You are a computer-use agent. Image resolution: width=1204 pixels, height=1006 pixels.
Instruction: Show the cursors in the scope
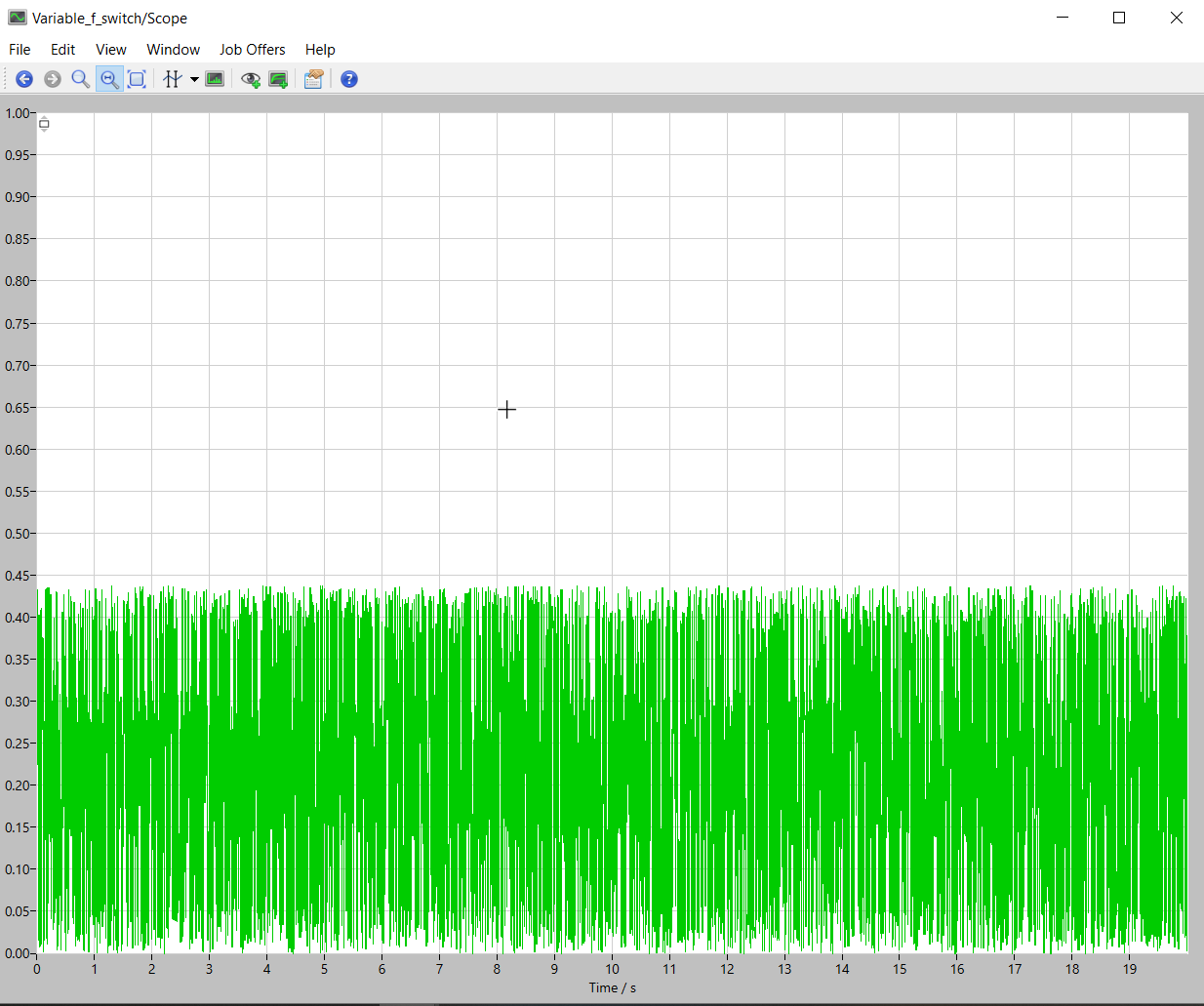[173, 79]
